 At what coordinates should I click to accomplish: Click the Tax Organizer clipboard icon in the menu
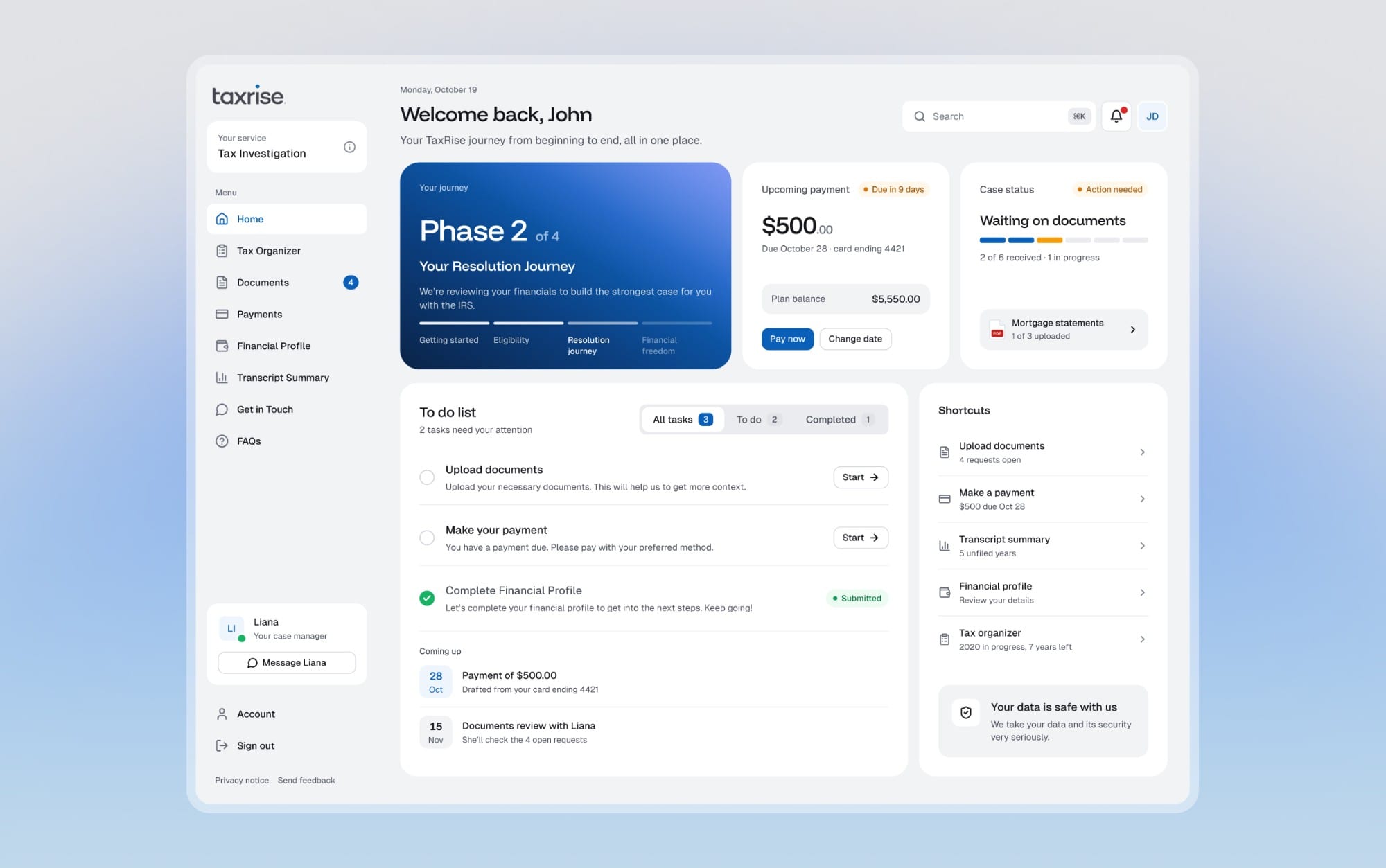(222, 251)
